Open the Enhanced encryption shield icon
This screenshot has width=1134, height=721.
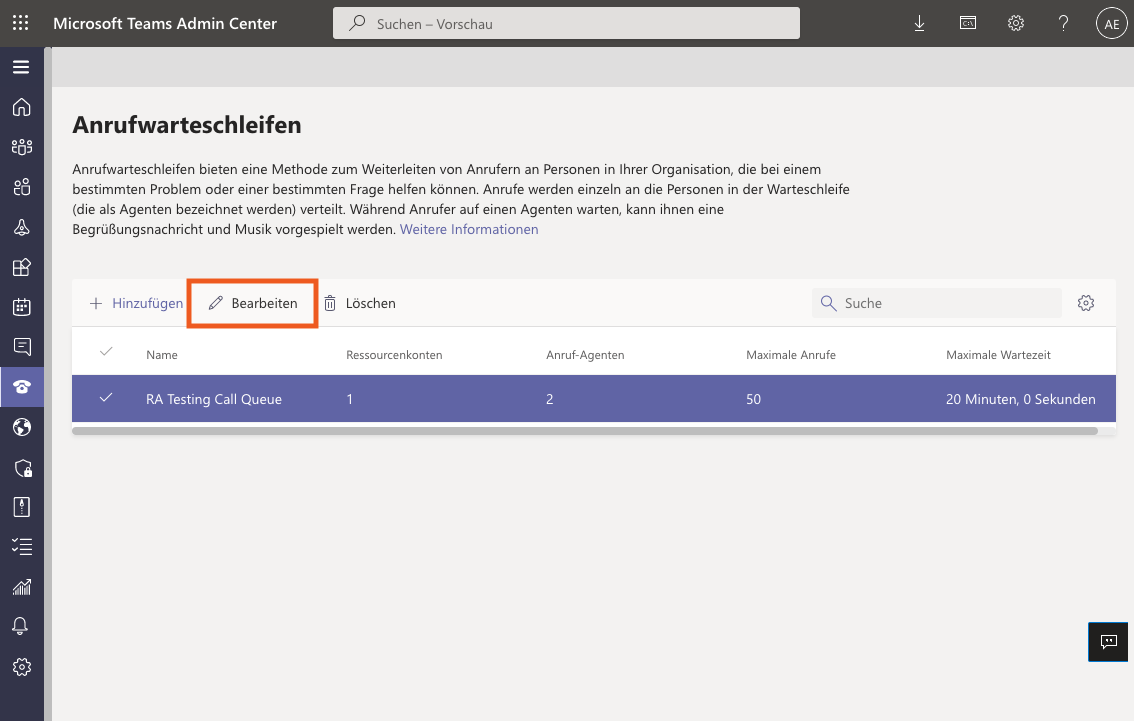coord(22,468)
